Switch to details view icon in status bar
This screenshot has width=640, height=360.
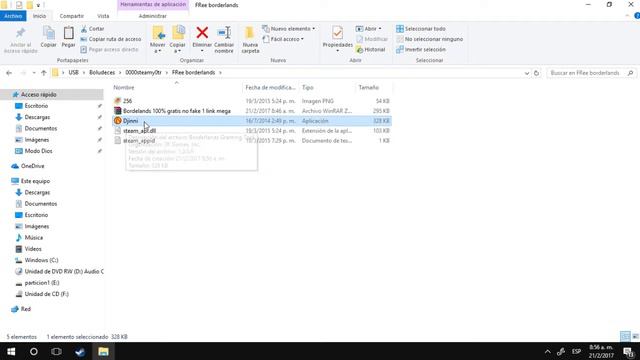click(625, 336)
